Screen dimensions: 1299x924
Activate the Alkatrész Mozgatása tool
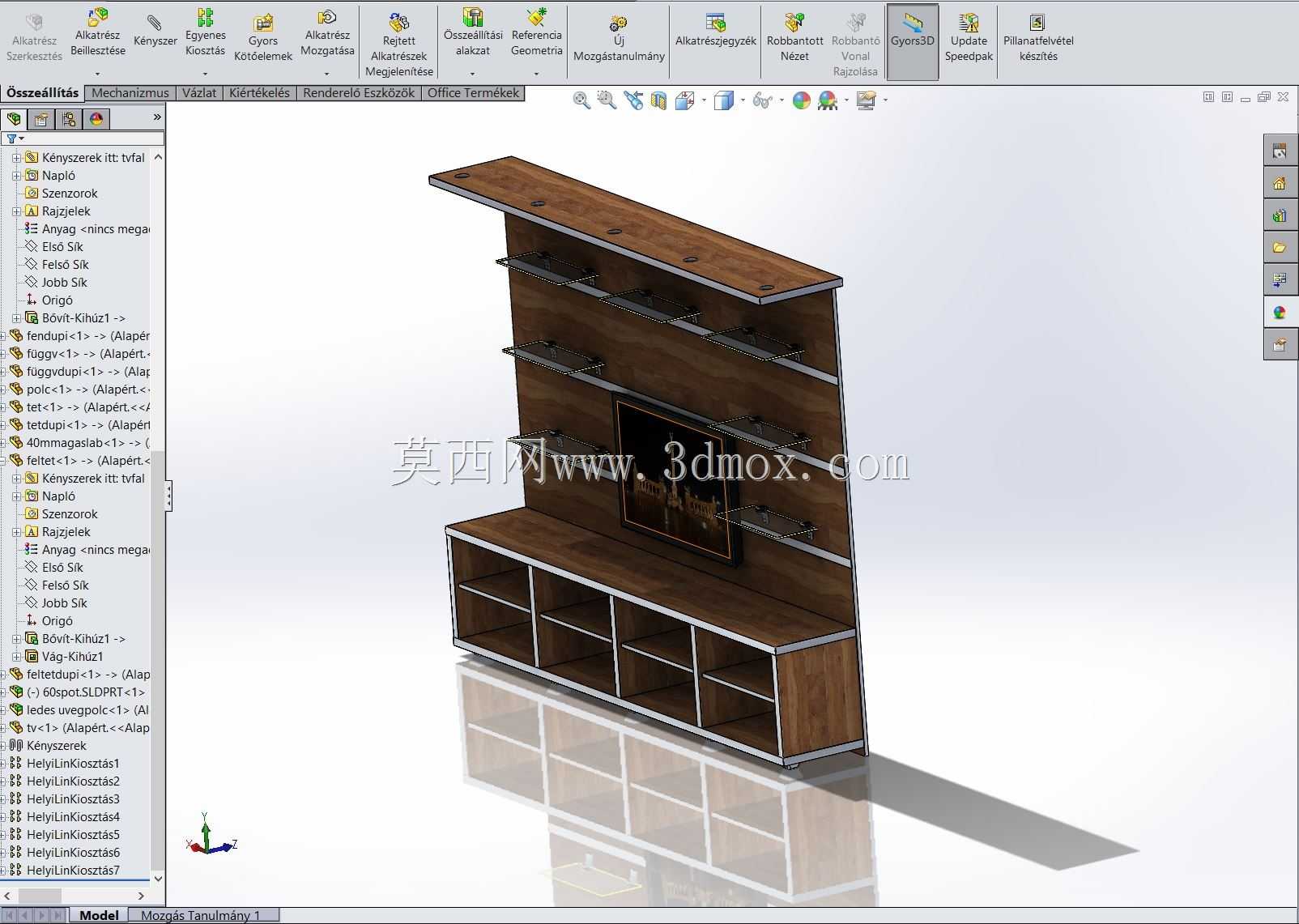point(327,32)
